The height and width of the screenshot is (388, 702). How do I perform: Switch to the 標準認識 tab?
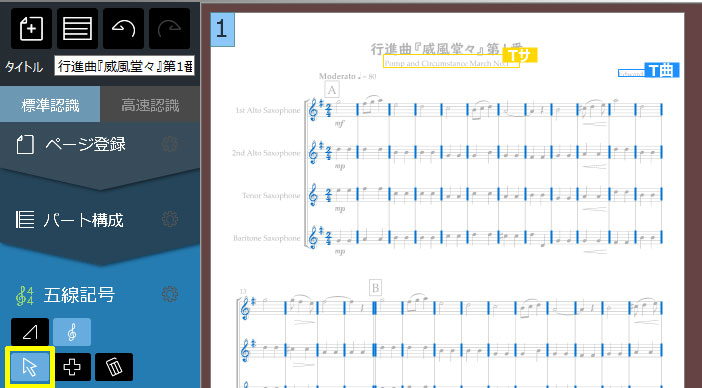pyautogui.click(x=50, y=105)
